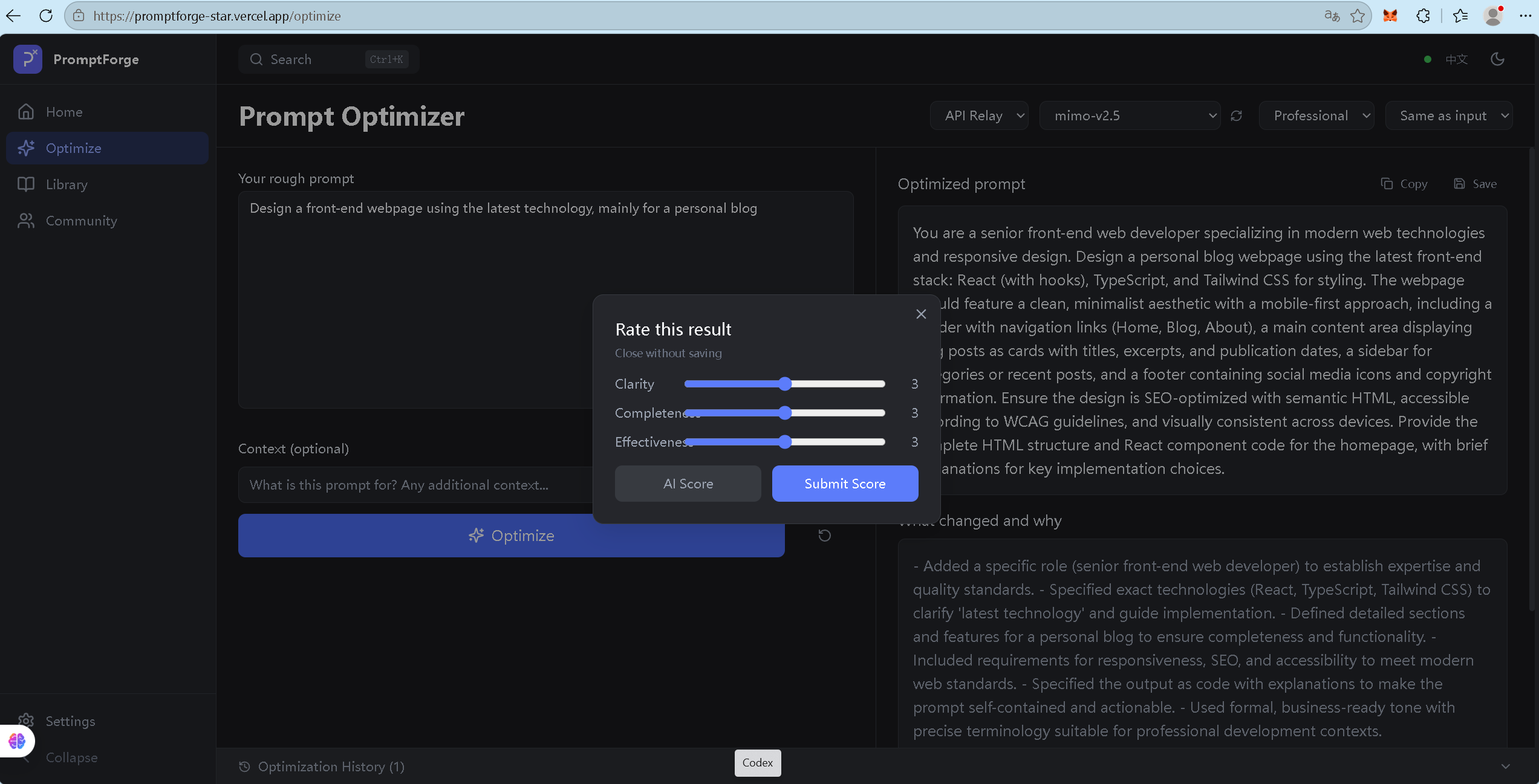Click the floating brain assistant icon

tap(17, 741)
